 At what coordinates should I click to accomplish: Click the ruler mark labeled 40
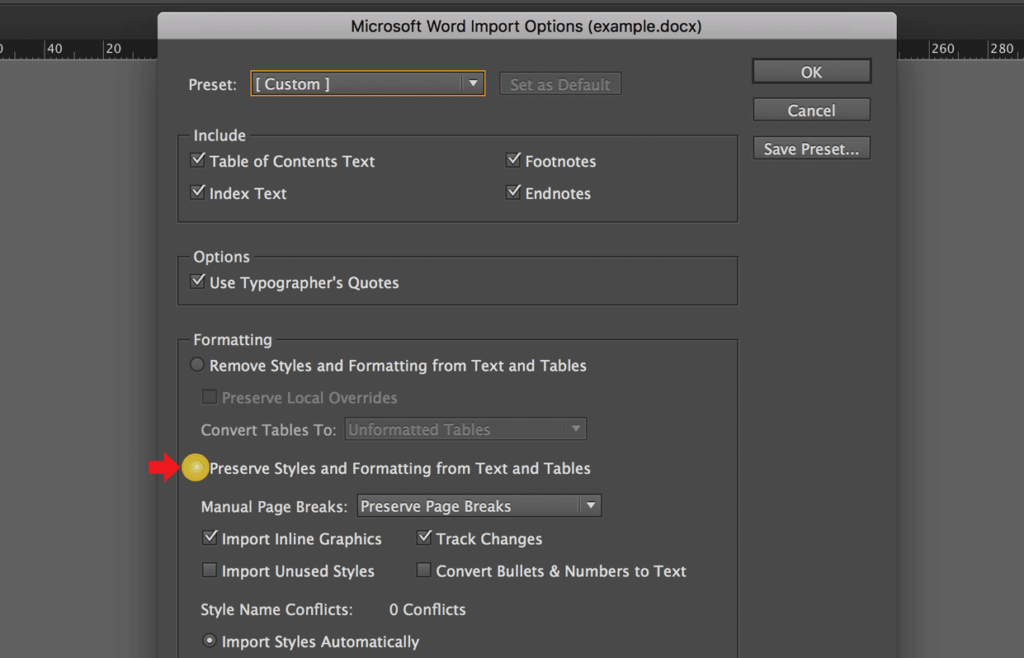pos(55,48)
